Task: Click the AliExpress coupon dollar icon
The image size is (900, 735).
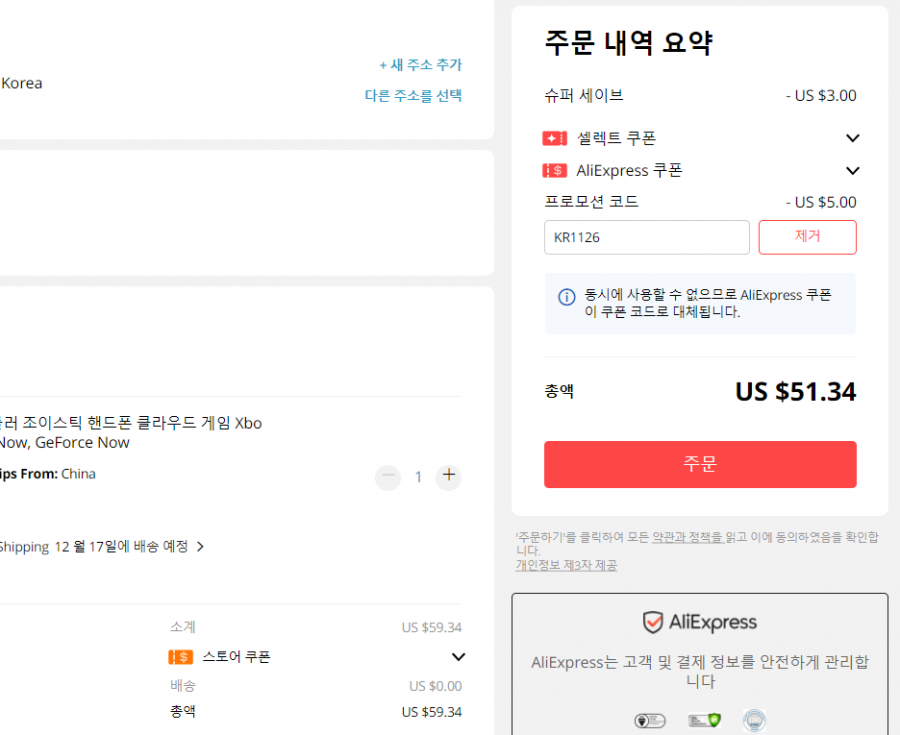Action: pos(554,170)
